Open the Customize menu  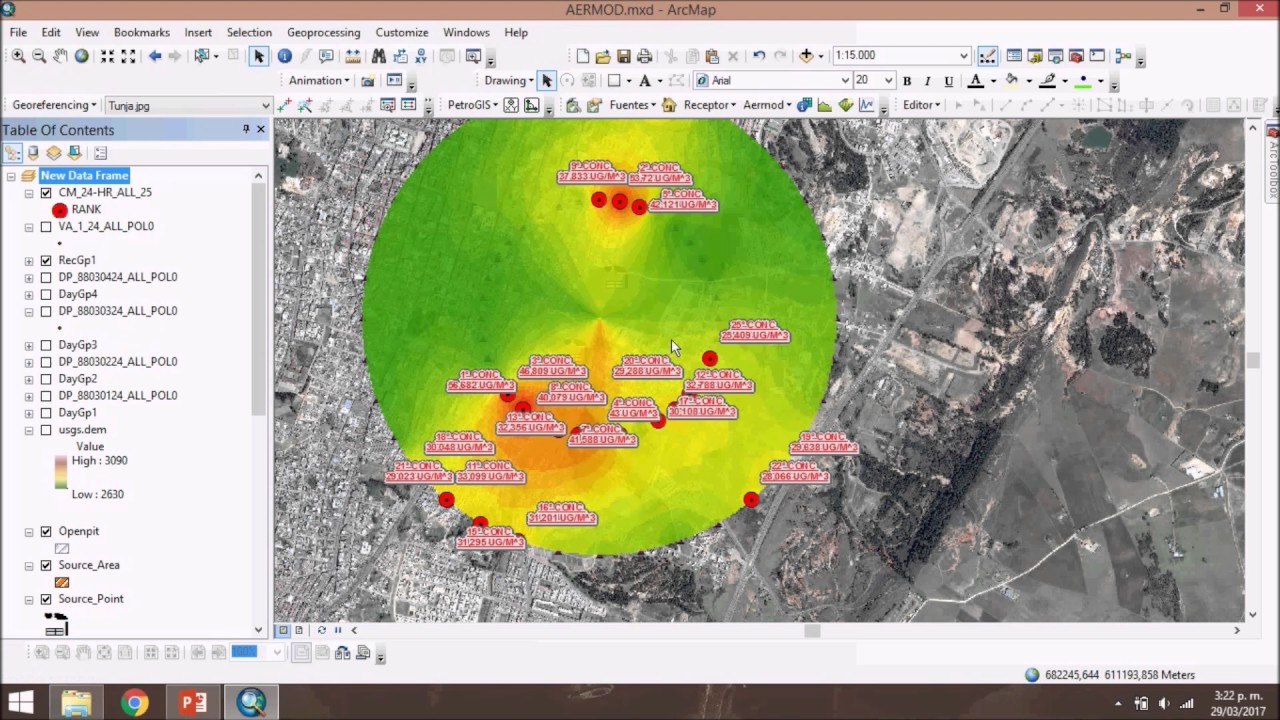coord(401,32)
